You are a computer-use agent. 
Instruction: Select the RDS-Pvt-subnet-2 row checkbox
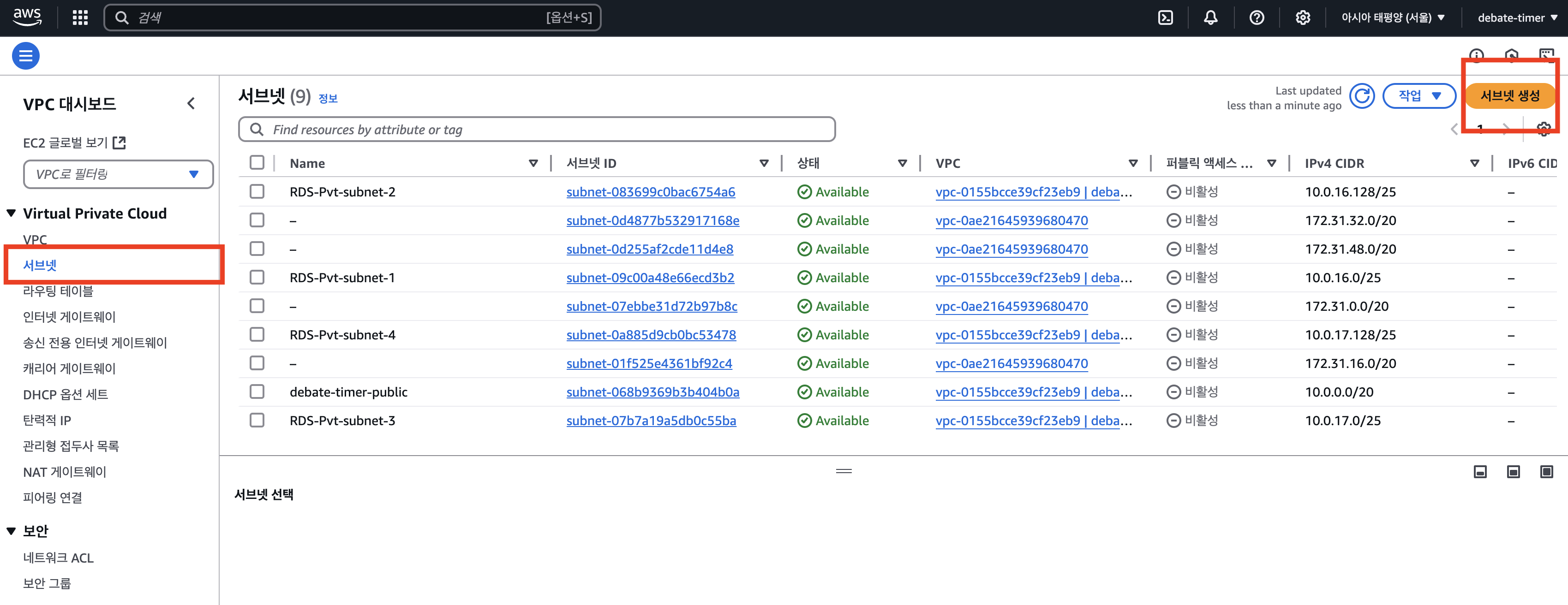[x=257, y=191]
